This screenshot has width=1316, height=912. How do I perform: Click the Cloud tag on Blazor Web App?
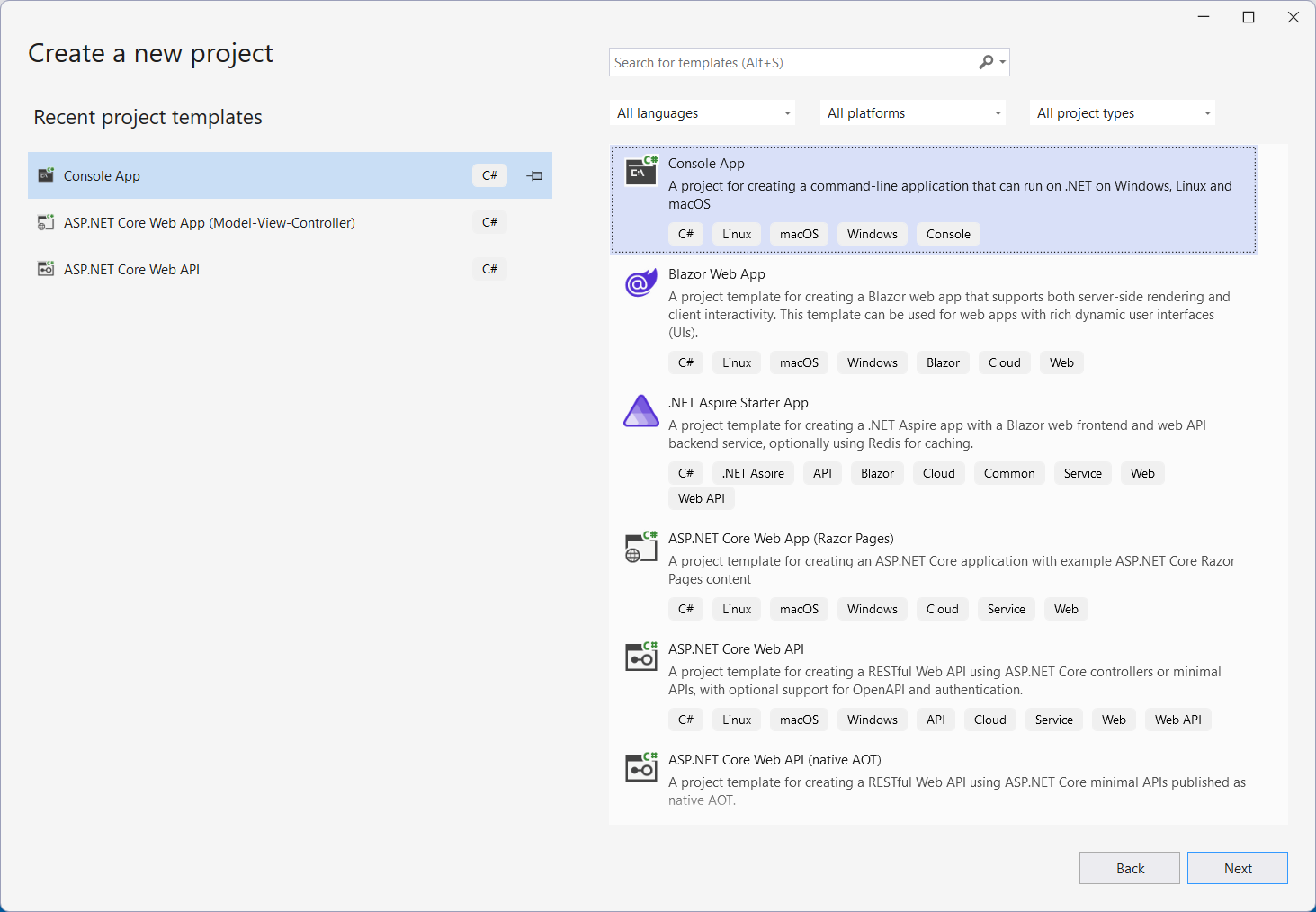click(x=1004, y=362)
